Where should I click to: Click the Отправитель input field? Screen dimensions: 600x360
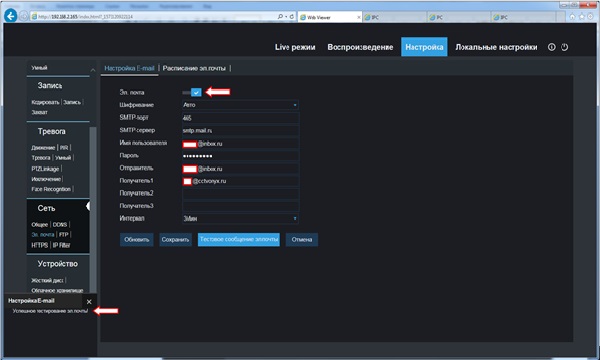pos(240,168)
